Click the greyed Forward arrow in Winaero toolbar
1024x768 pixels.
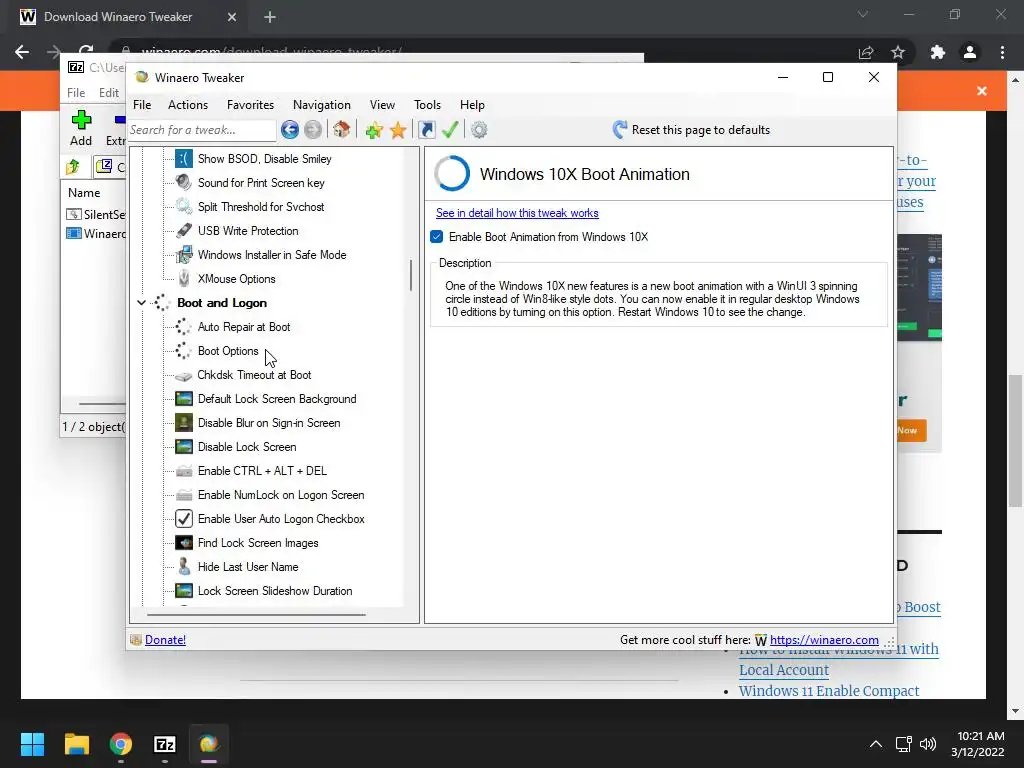313,130
